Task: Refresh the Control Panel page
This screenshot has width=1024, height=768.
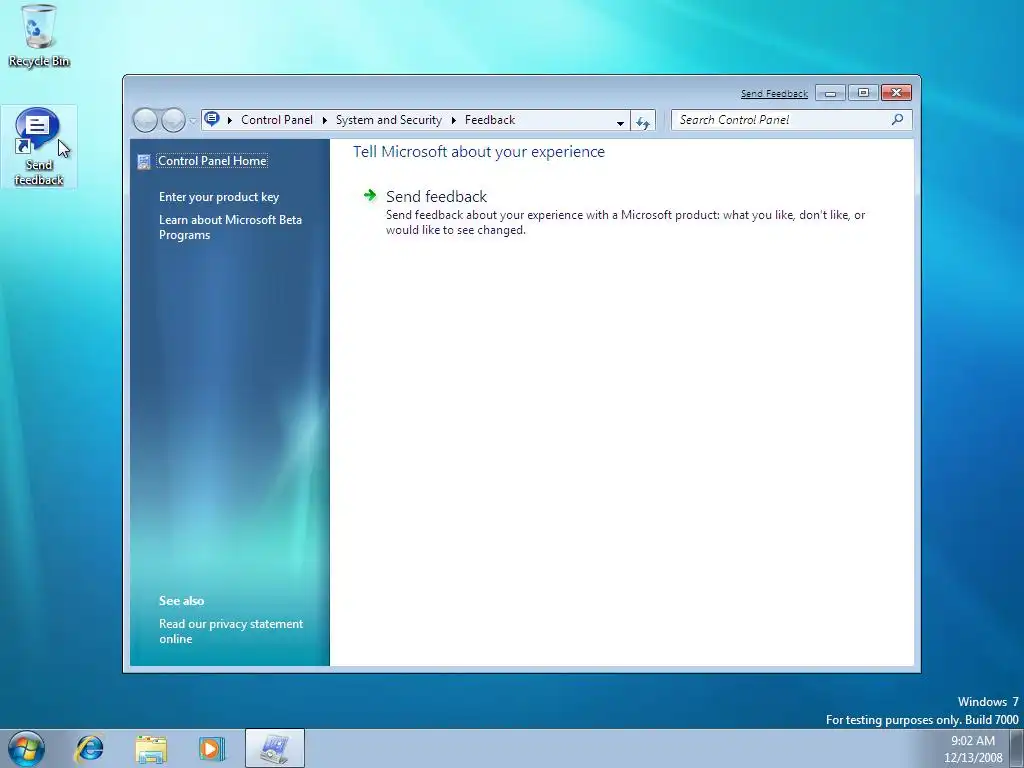Action: click(643, 121)
